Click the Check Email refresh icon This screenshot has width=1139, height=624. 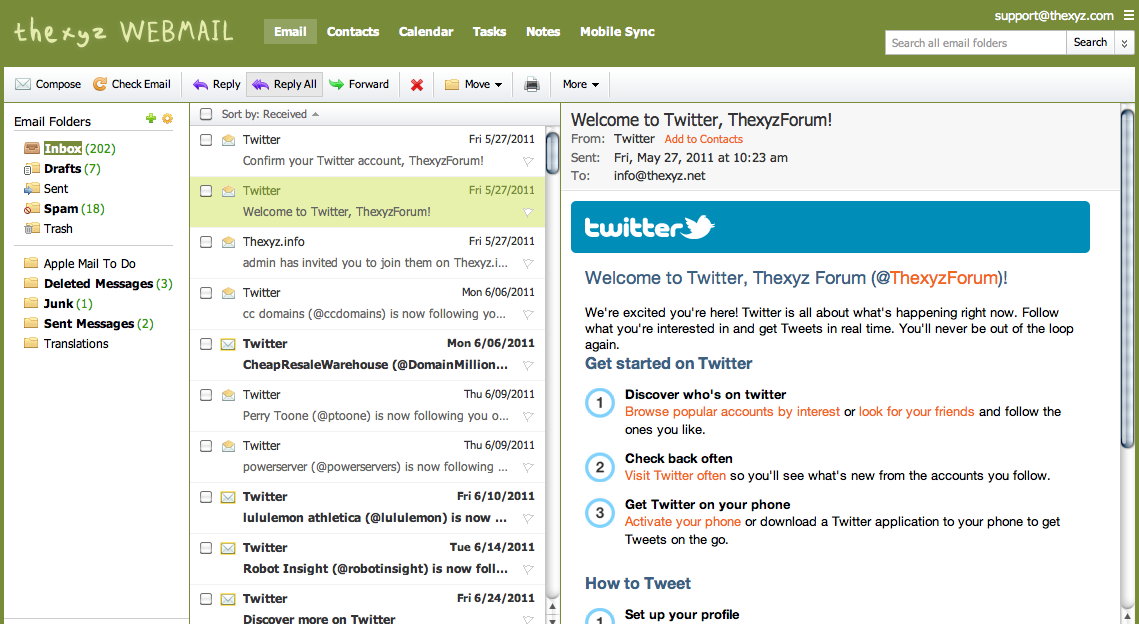pos(100,84)
